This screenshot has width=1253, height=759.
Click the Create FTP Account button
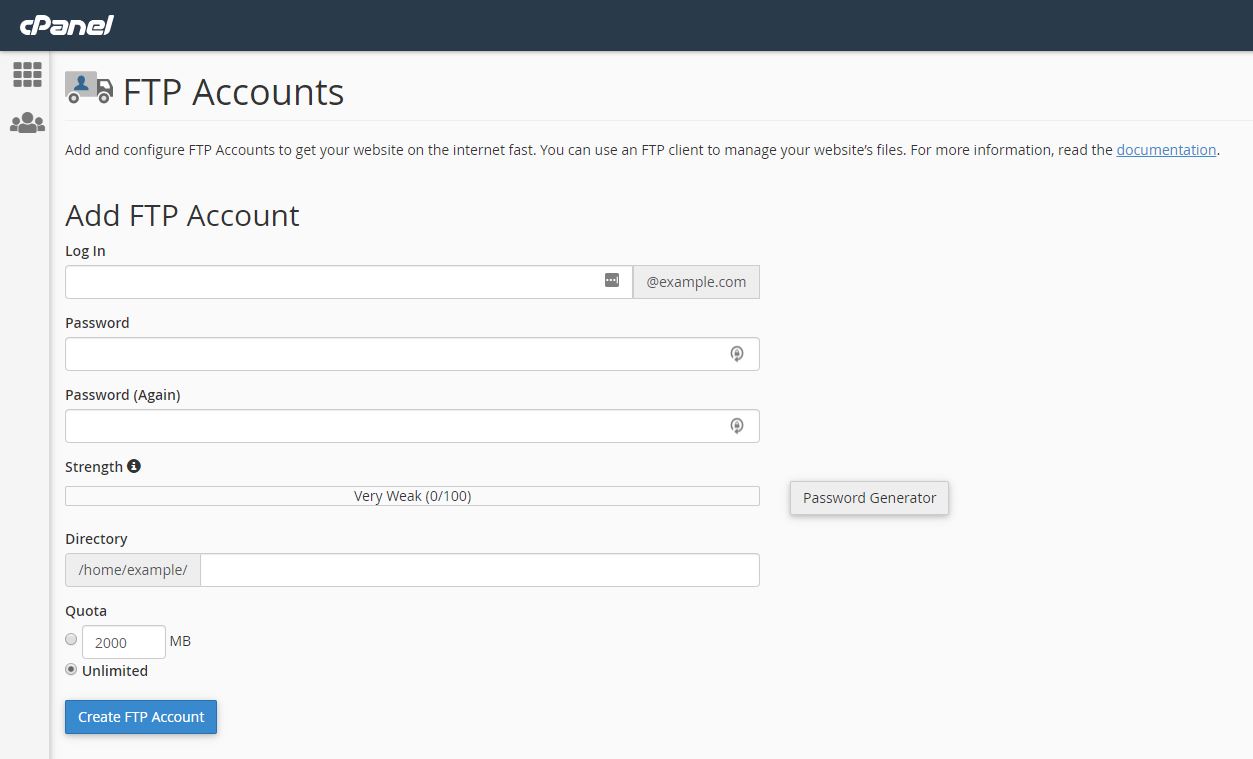coord(140,716)
